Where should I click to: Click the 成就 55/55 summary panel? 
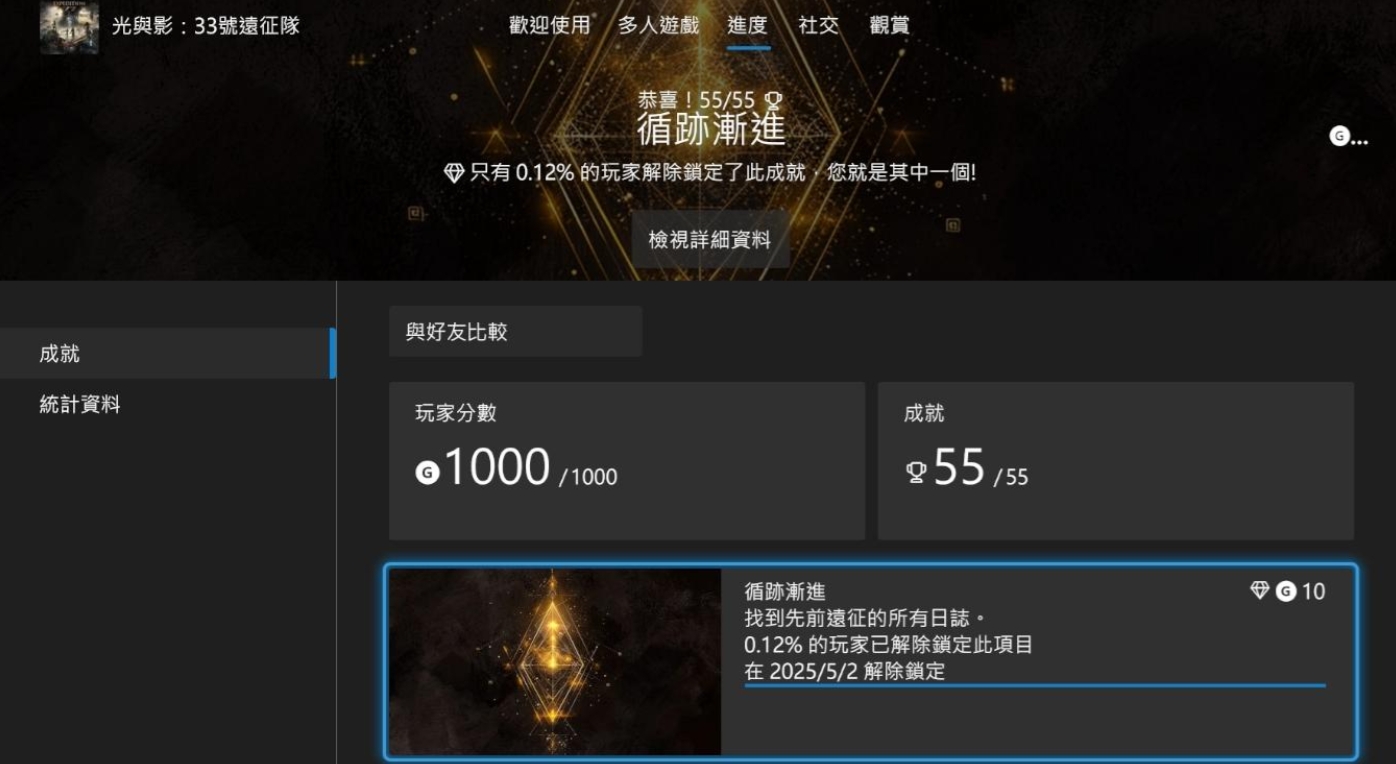tap(1116, 461)
